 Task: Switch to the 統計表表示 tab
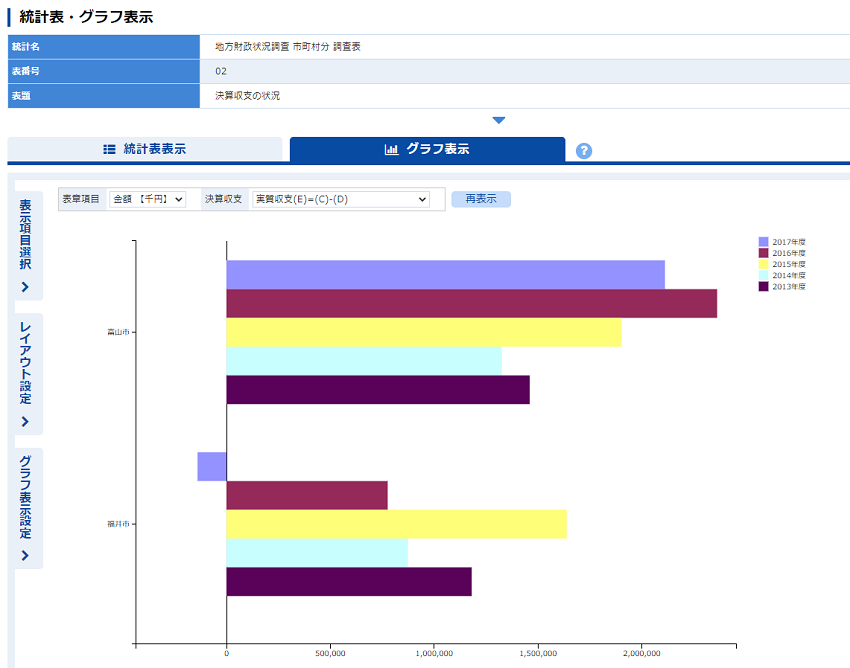tap(145, 150)
